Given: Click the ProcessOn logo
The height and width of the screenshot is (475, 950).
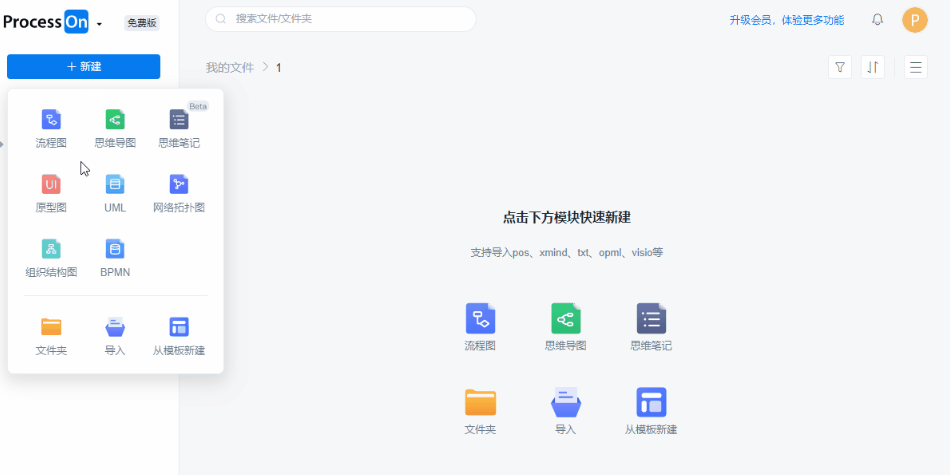Looking at the screenshot, I should [46, 22].
